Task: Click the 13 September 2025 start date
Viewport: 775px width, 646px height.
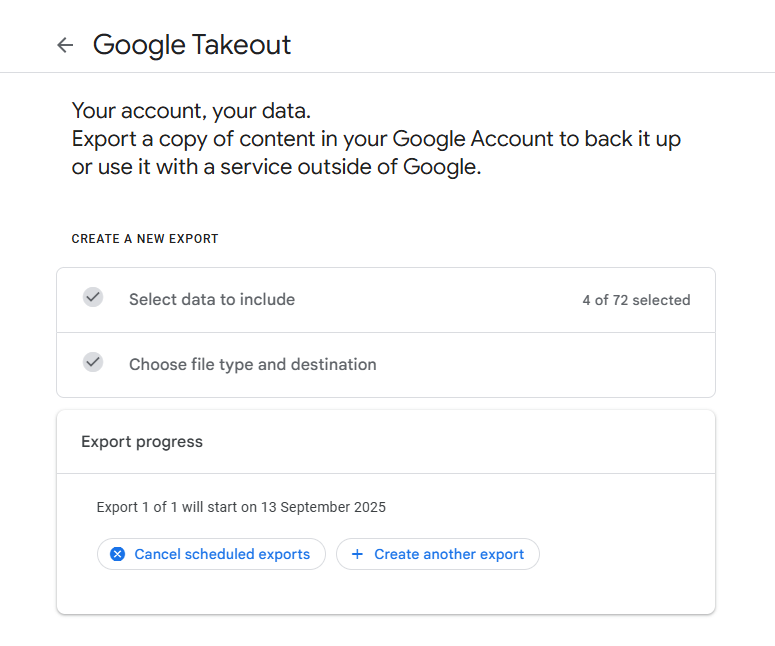Action: click(323, 507)
